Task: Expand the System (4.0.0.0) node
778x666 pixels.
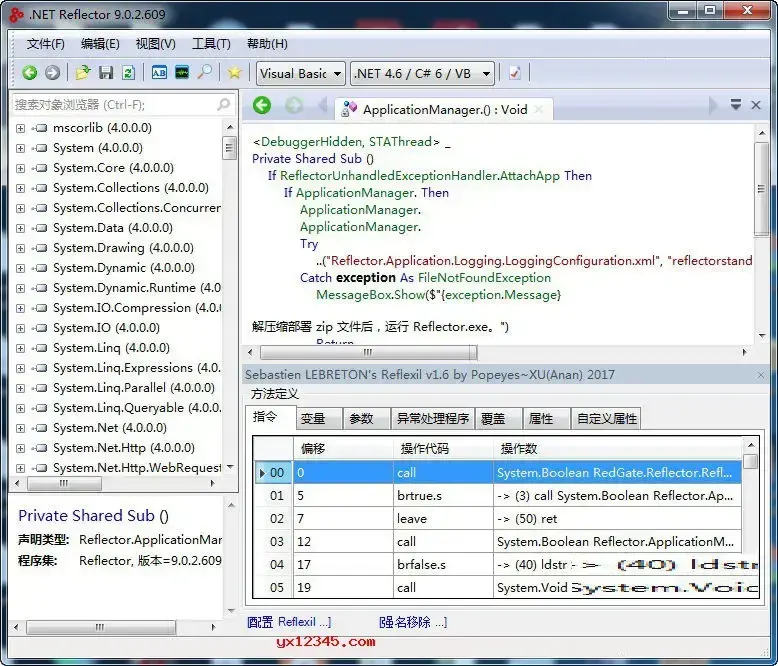Action: [x=20, y=148]
